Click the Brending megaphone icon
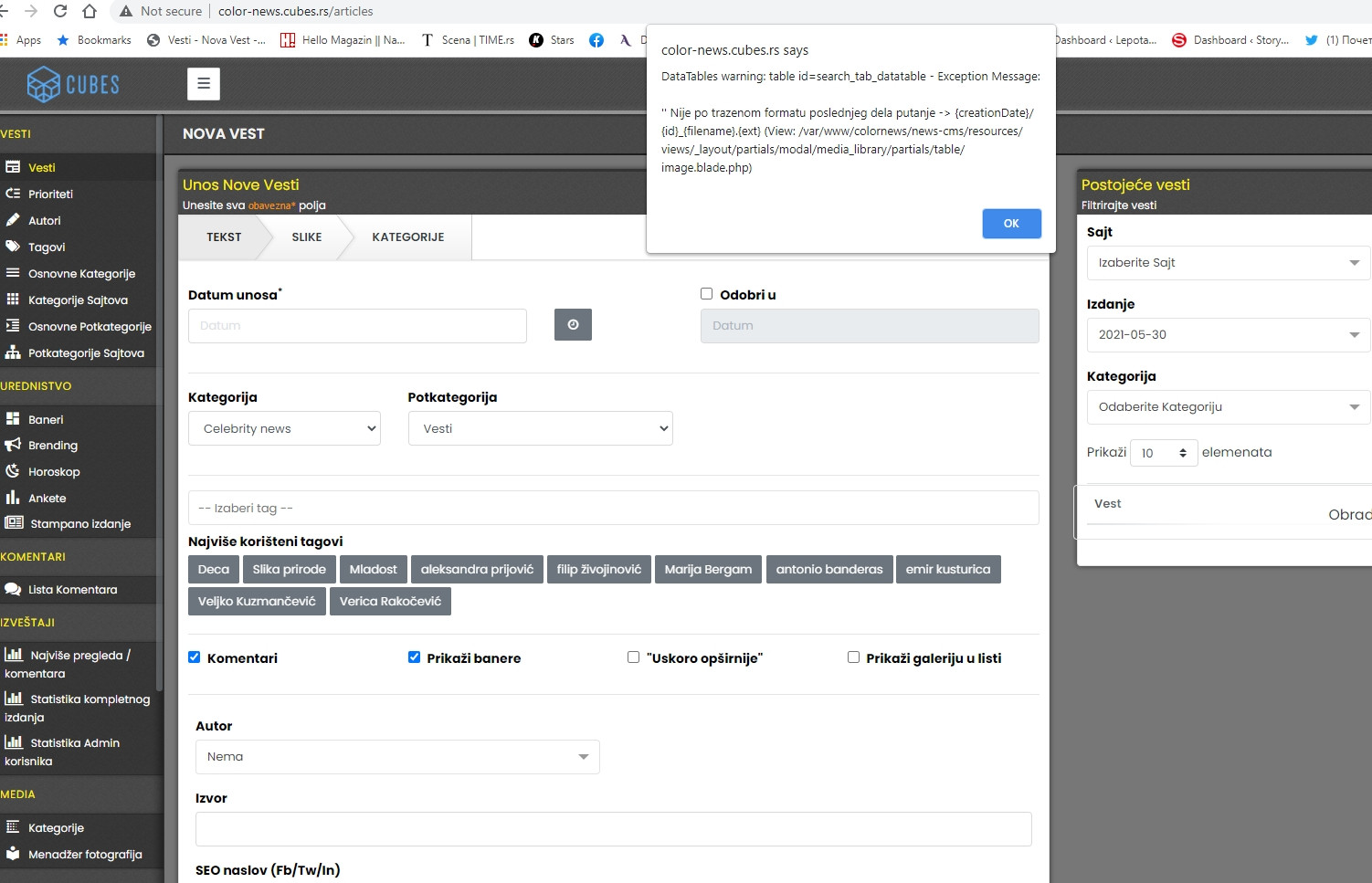 pyautogui.click(x=13, y=445)
